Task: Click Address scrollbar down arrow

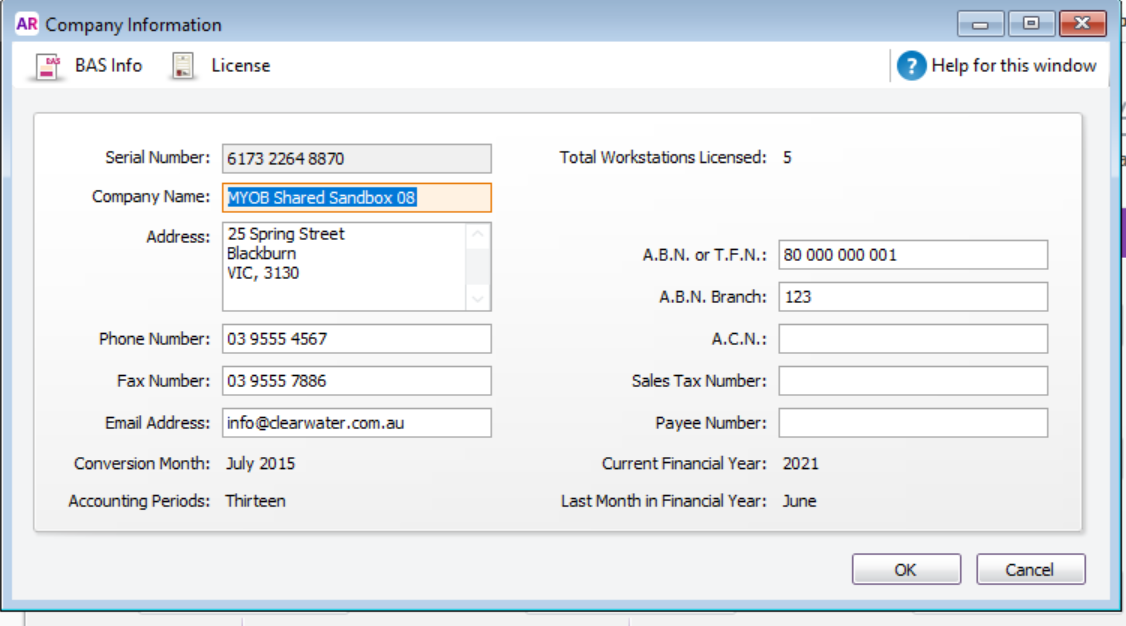Action: (x=478, y=298)
